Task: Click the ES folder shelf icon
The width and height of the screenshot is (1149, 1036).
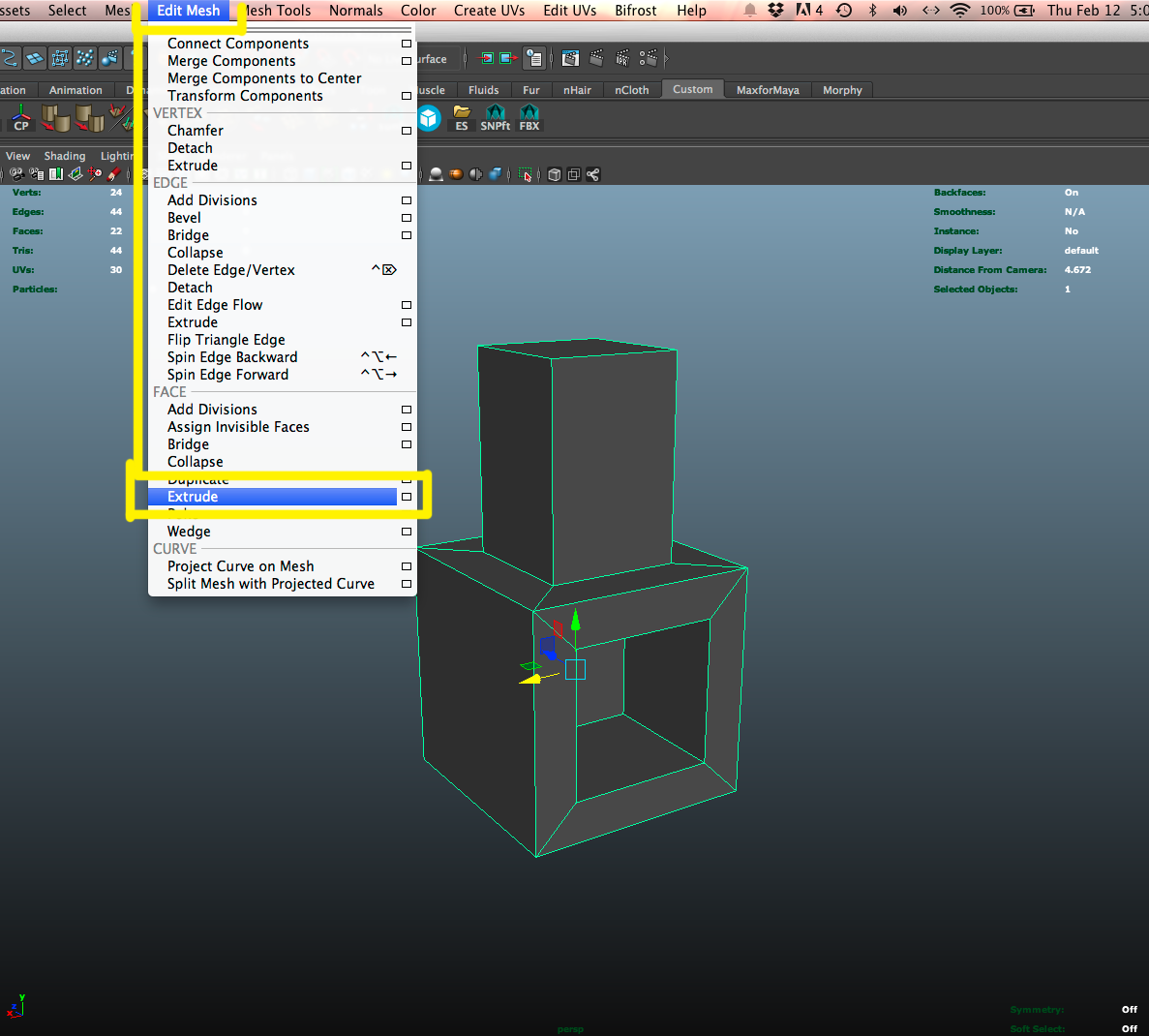Action: pos(462,118)
